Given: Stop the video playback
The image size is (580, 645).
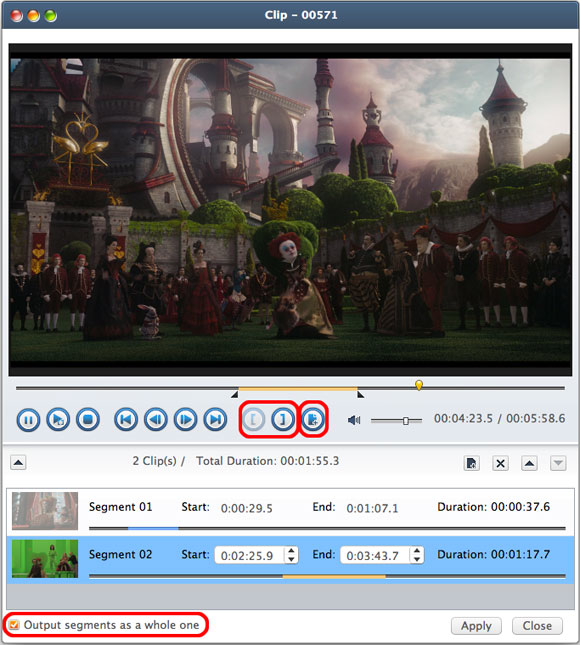Looking at the screenshot, I should (x=88, y=420).
